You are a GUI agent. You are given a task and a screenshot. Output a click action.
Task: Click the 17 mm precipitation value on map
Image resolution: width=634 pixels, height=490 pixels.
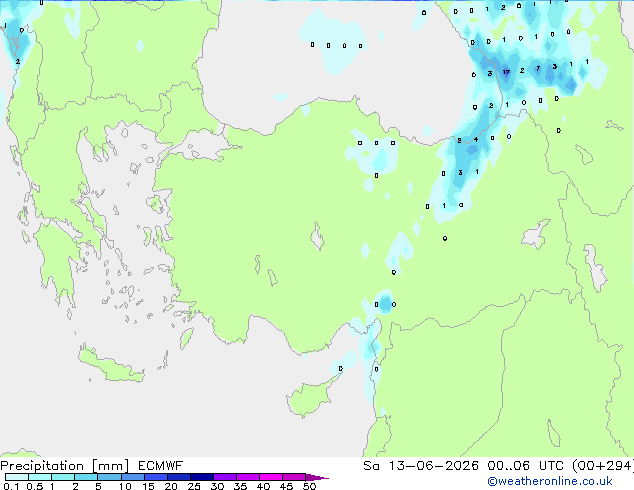[x=506, y=72]
